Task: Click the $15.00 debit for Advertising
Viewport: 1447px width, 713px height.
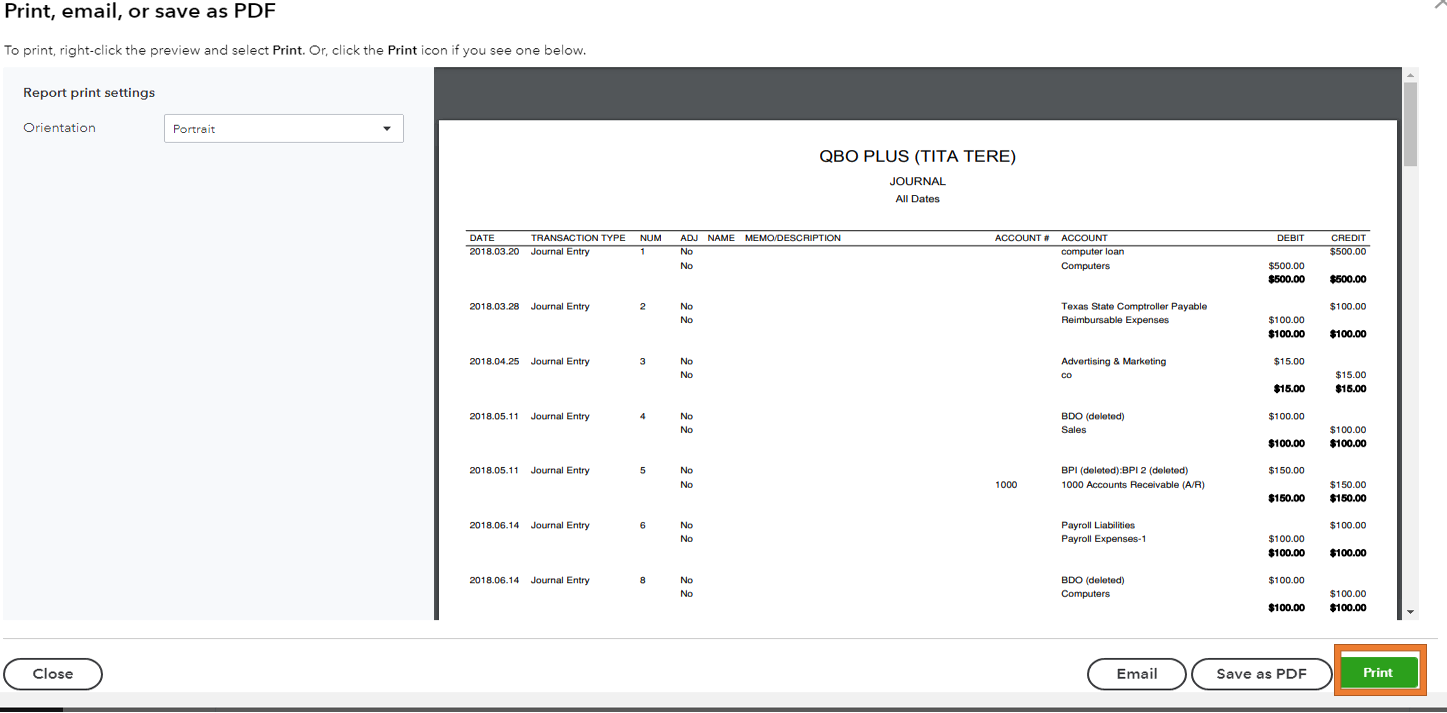Action: pos(1289,362)
